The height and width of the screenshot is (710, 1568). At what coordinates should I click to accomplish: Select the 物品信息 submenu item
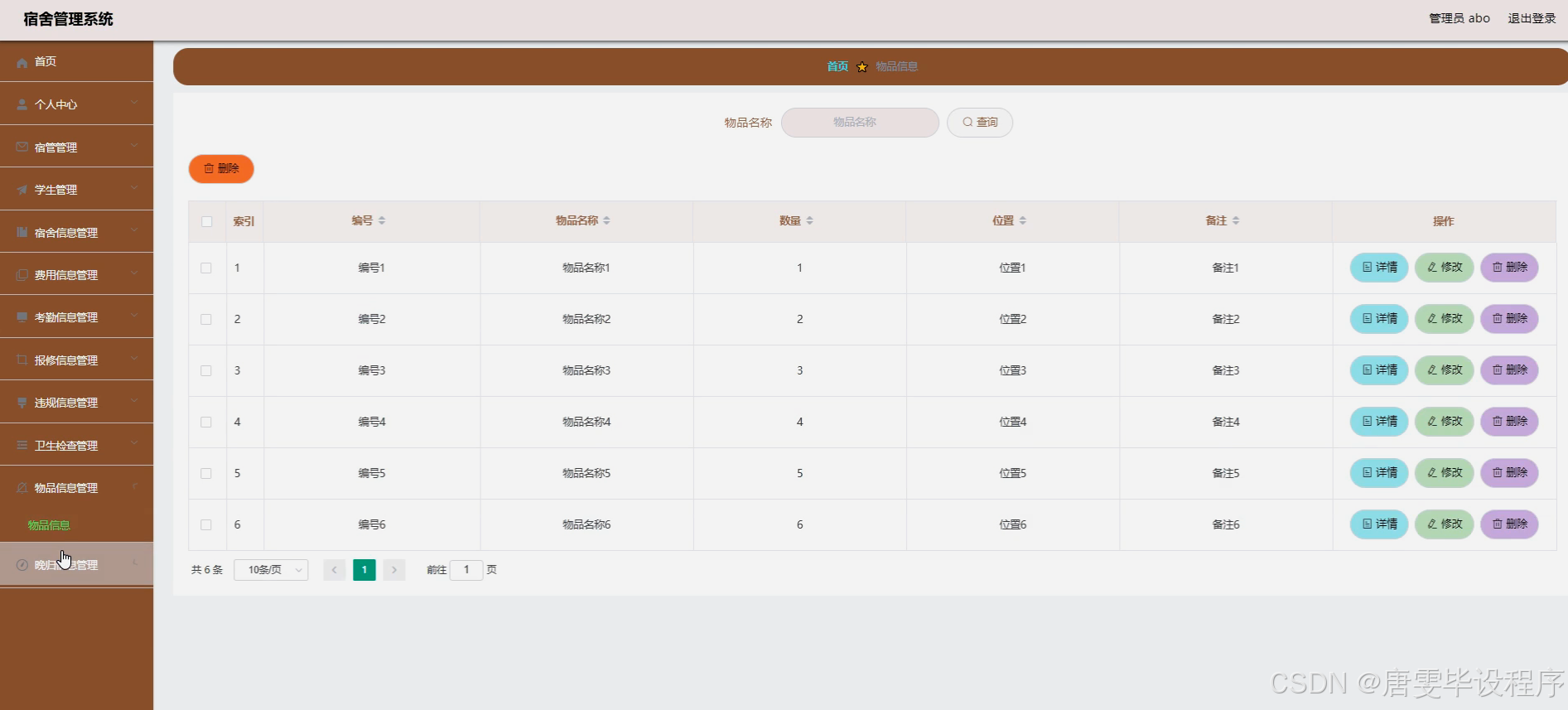click(x=49, y=525)
